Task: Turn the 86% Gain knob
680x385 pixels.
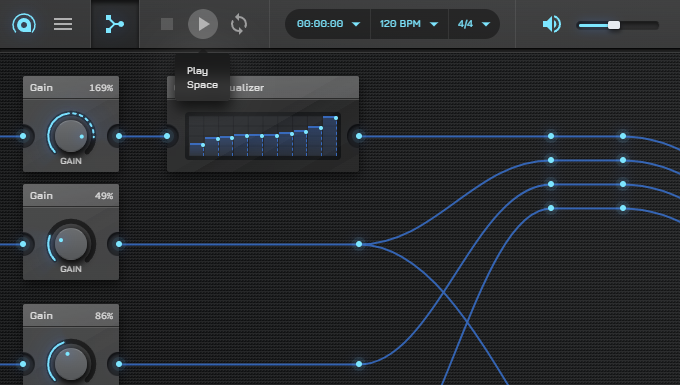Action: pos(71,363)
